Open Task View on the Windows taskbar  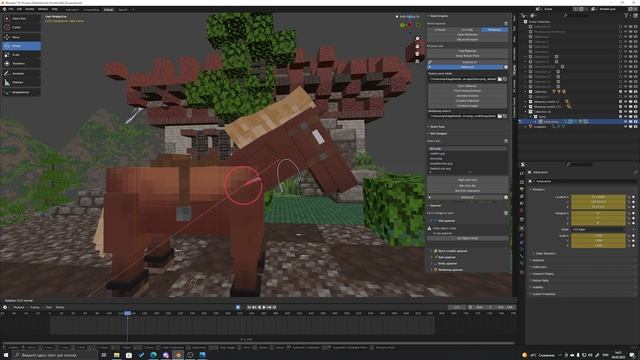tap(104, 355)
